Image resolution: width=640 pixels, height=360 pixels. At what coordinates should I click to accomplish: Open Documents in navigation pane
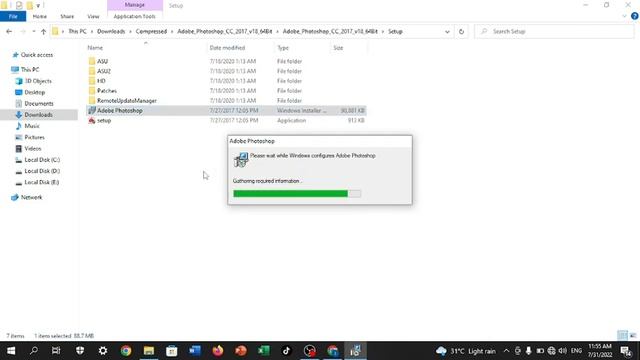point(39,104)
